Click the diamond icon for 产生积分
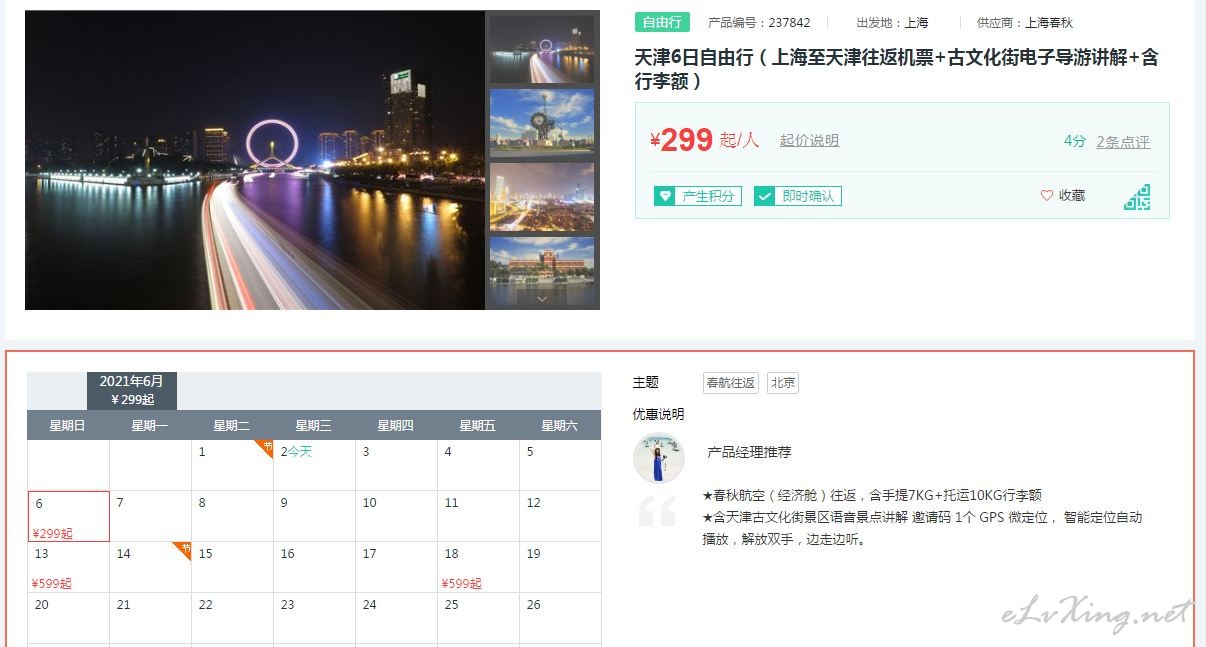Viewport: 1206px width, 647px height. coord(665,196)
